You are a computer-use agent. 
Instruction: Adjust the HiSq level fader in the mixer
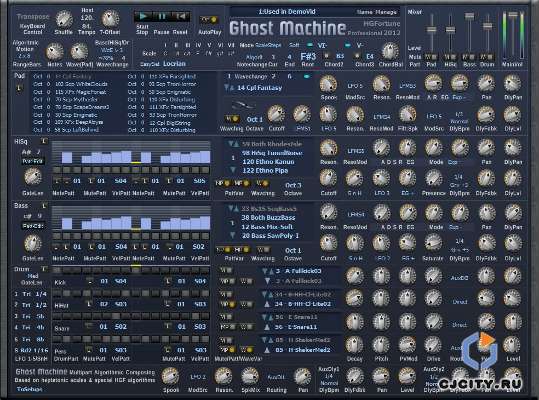(450, 30)
